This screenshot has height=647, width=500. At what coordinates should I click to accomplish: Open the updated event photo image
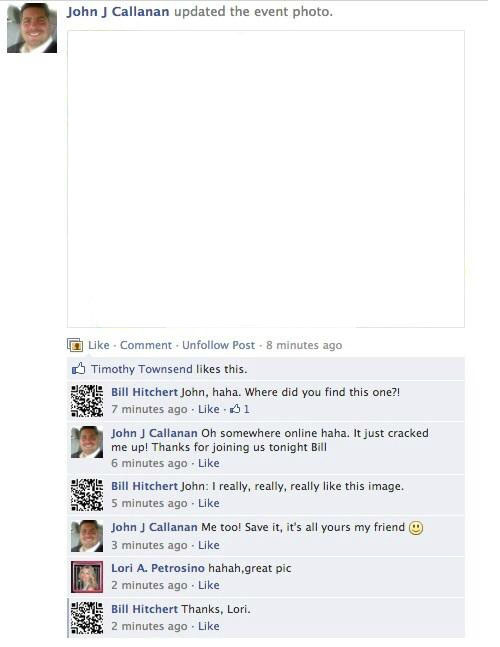(266, 179)
